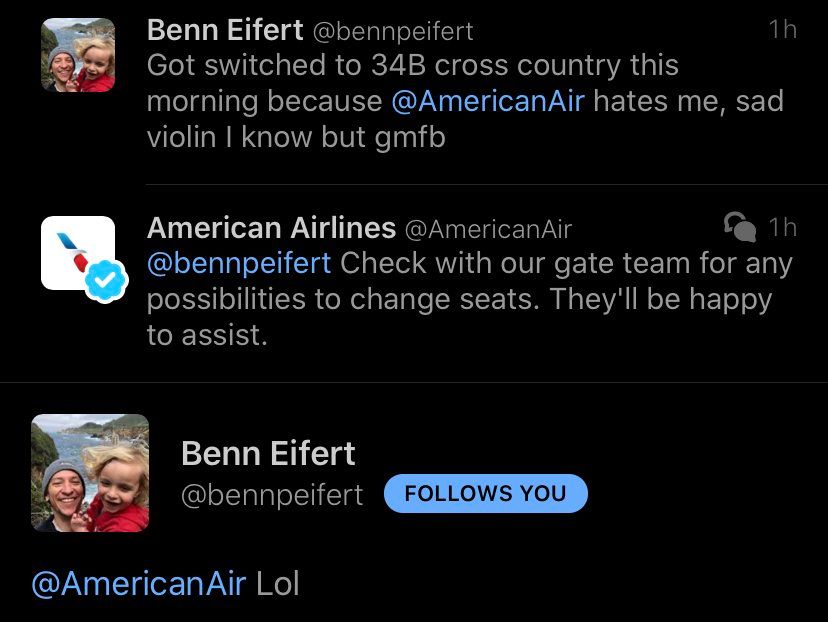The image size is (828, 622).
Task: Tap the gray @bennpeifert handle in the top tweet header
Action: click(x=393, y=31)
